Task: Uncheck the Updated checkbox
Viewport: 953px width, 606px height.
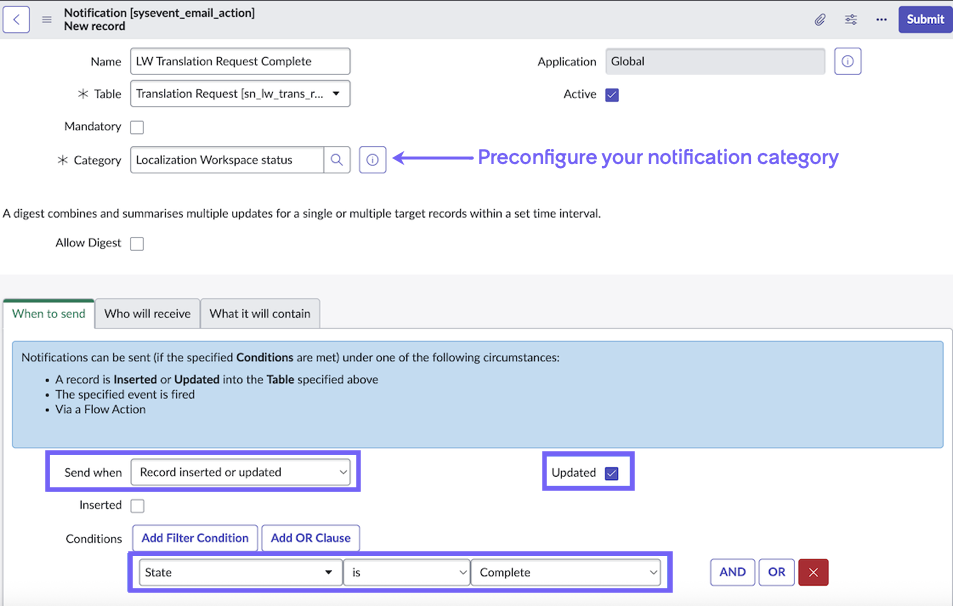Action: click(x=612, y=473)
